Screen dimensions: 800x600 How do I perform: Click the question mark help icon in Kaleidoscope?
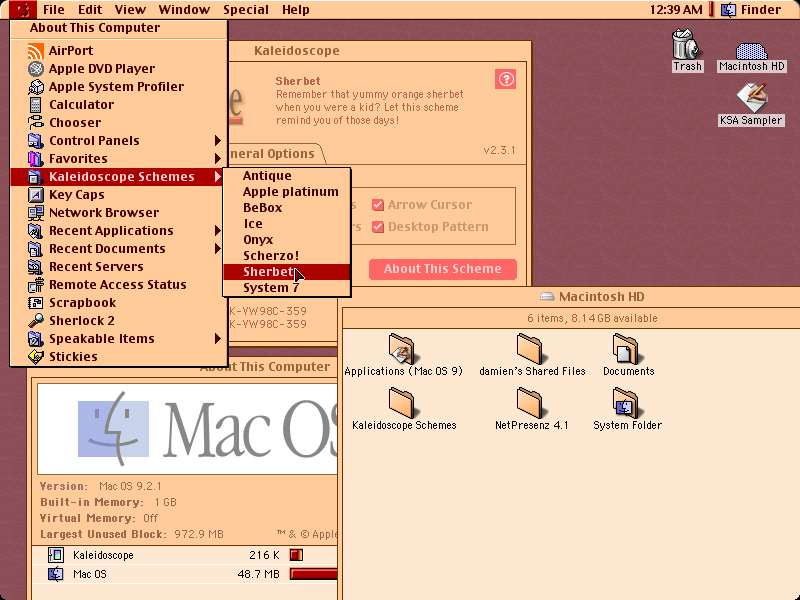(x=505, y=79)
